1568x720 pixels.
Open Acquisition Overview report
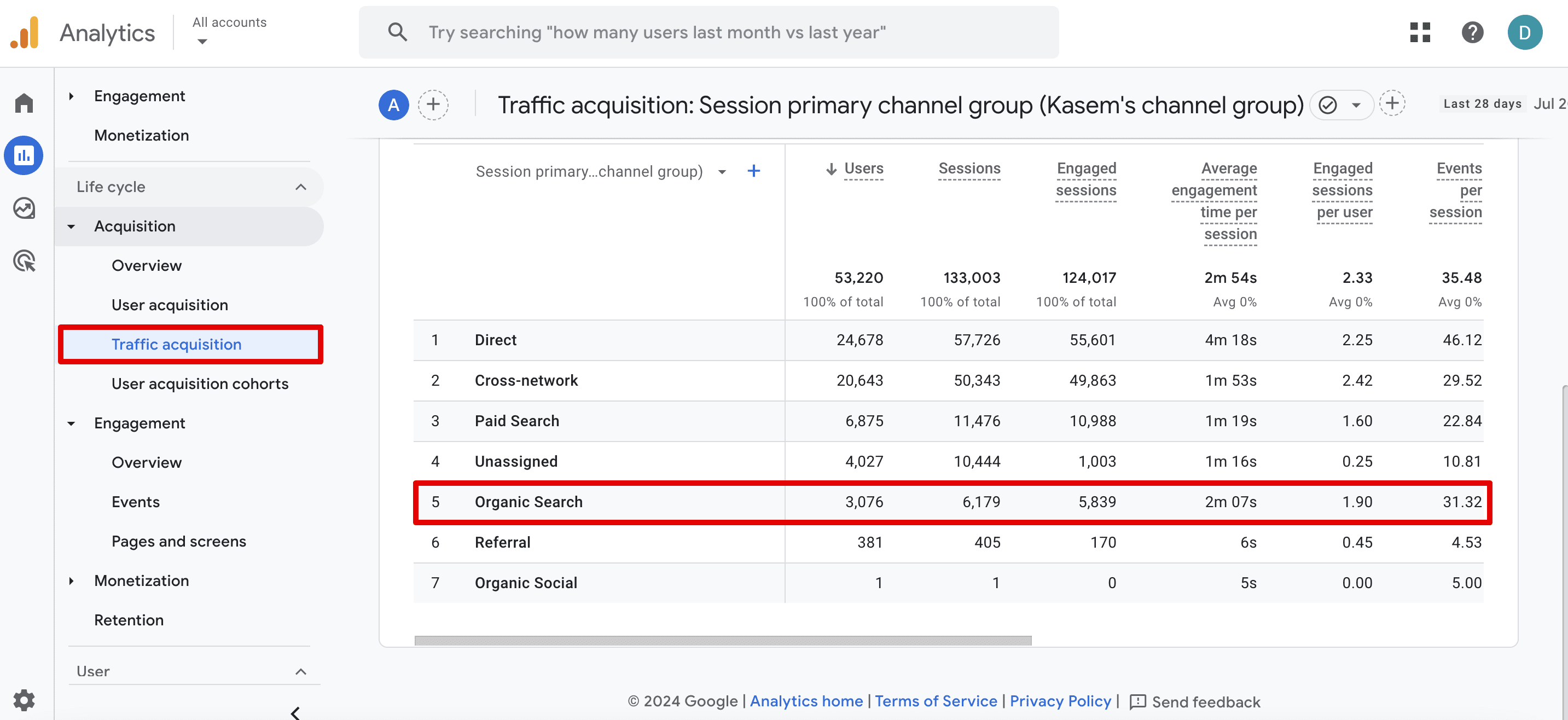coord(146,265)
